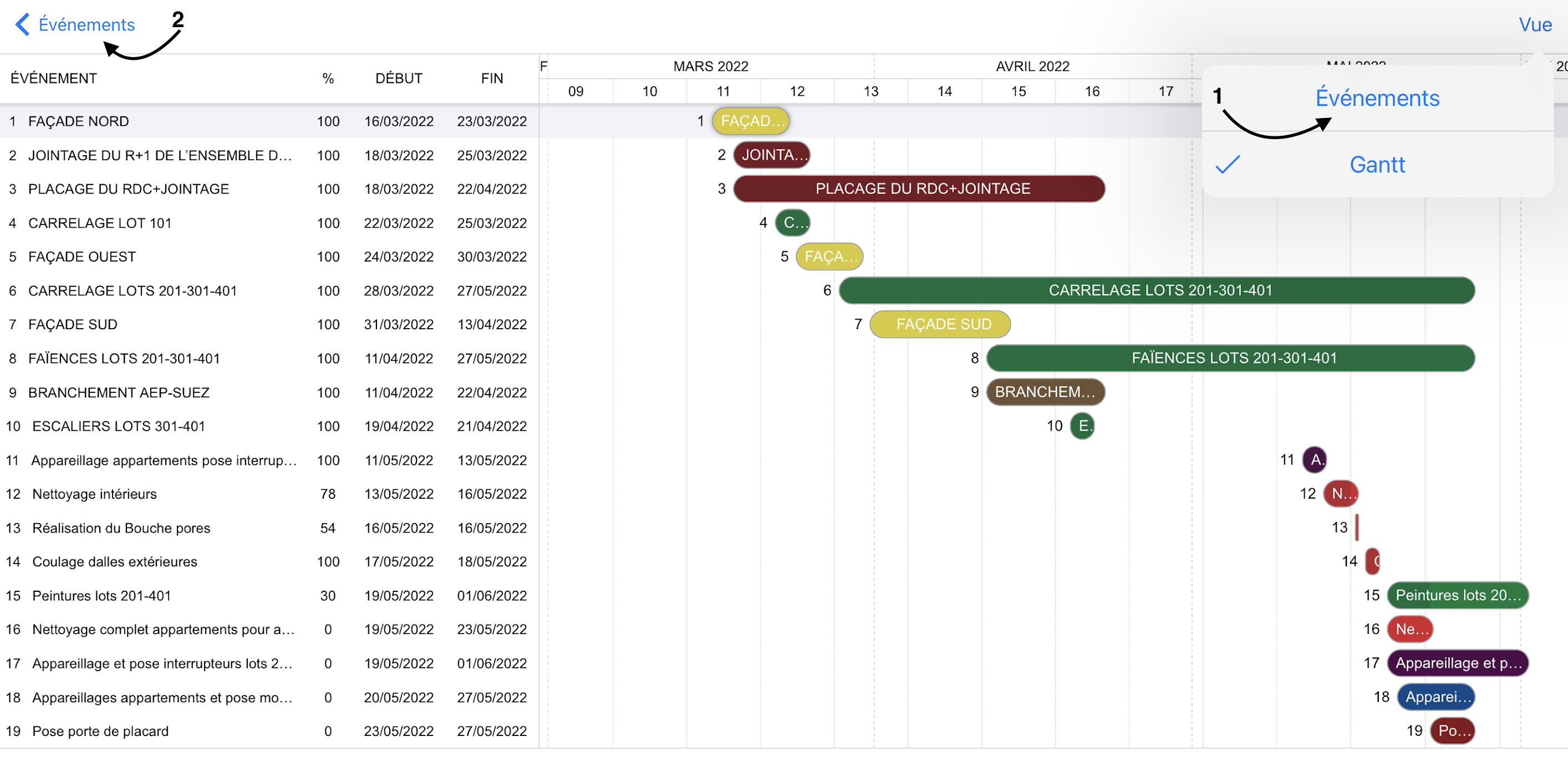Click the back chevron beside Événements
Screen dimensions: 1568x777
pyautogui.click(x=22, y=24)
